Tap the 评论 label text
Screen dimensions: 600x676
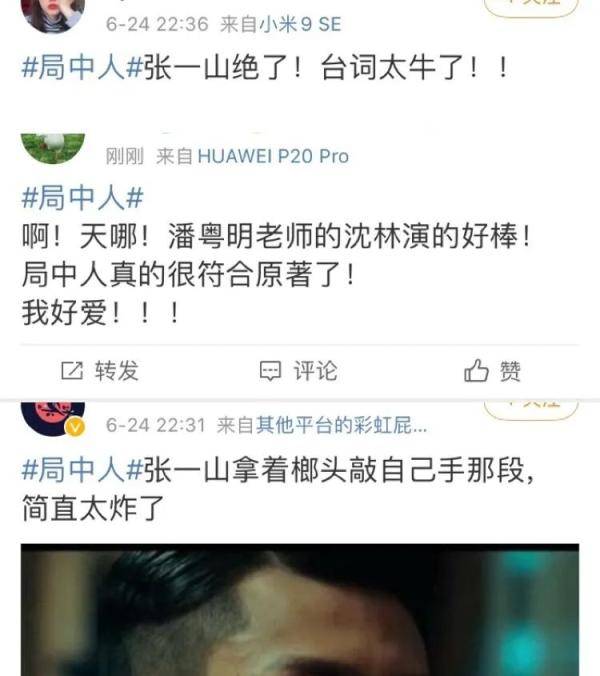(x=316, y=371)
